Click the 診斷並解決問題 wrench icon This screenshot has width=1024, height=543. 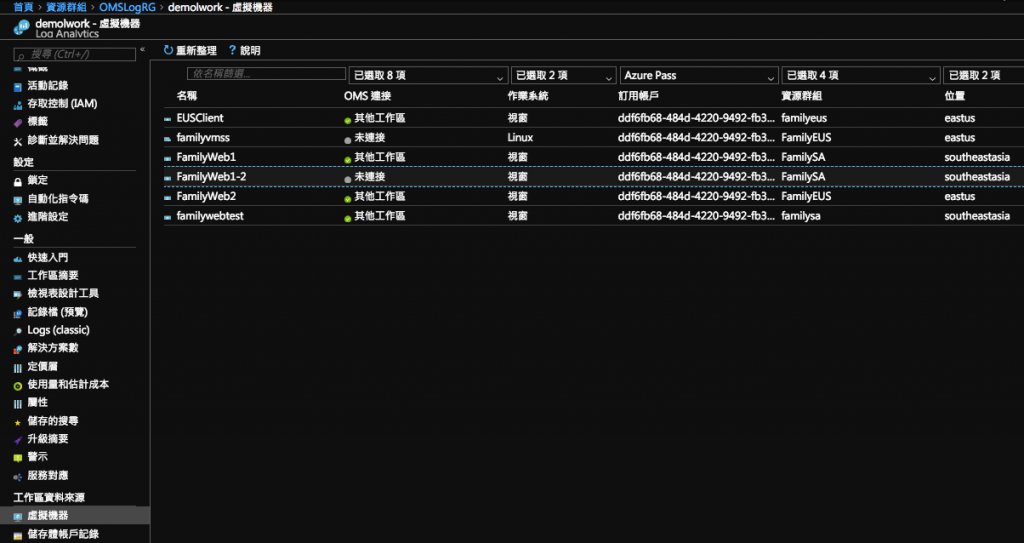[18, 141]
